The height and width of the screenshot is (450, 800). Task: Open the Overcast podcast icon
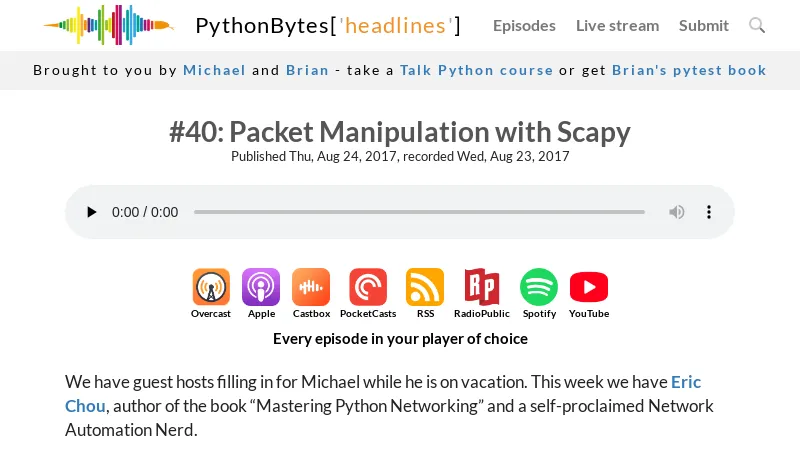(x=211, y=287)
